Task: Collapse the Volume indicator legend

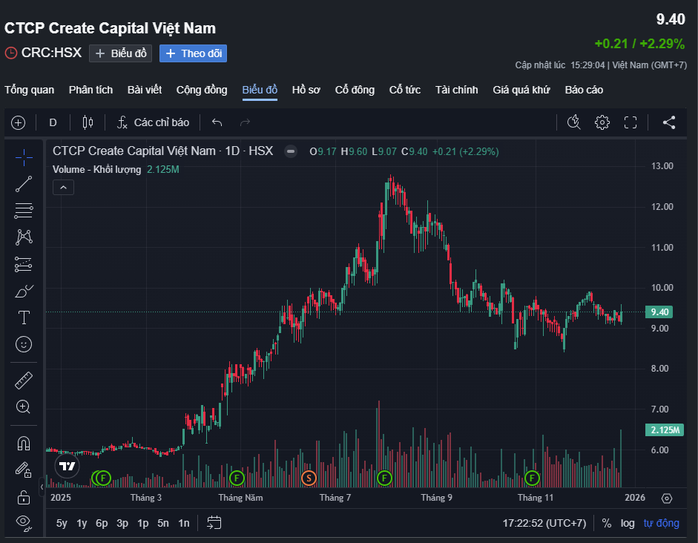Action: (62, 187)
